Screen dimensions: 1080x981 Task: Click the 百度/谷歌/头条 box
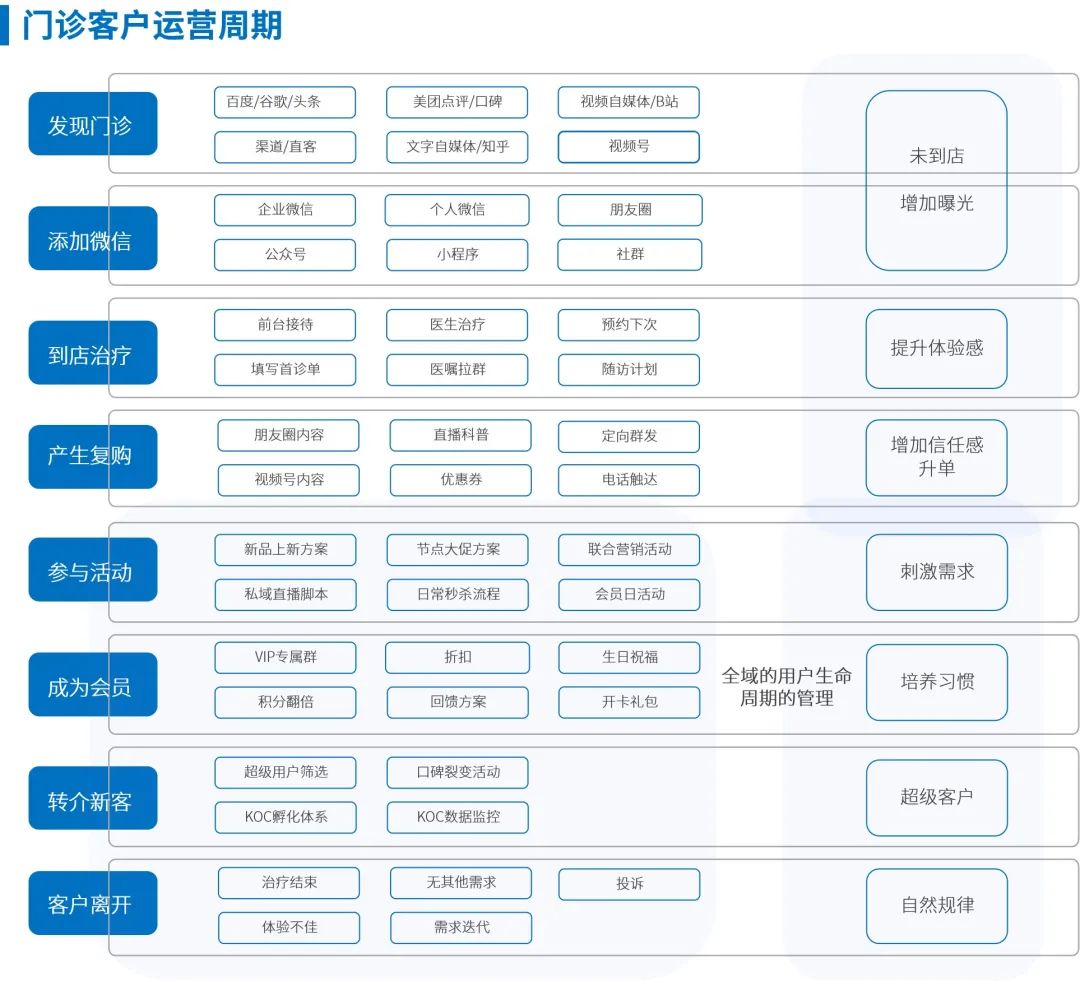coord(285,102)
